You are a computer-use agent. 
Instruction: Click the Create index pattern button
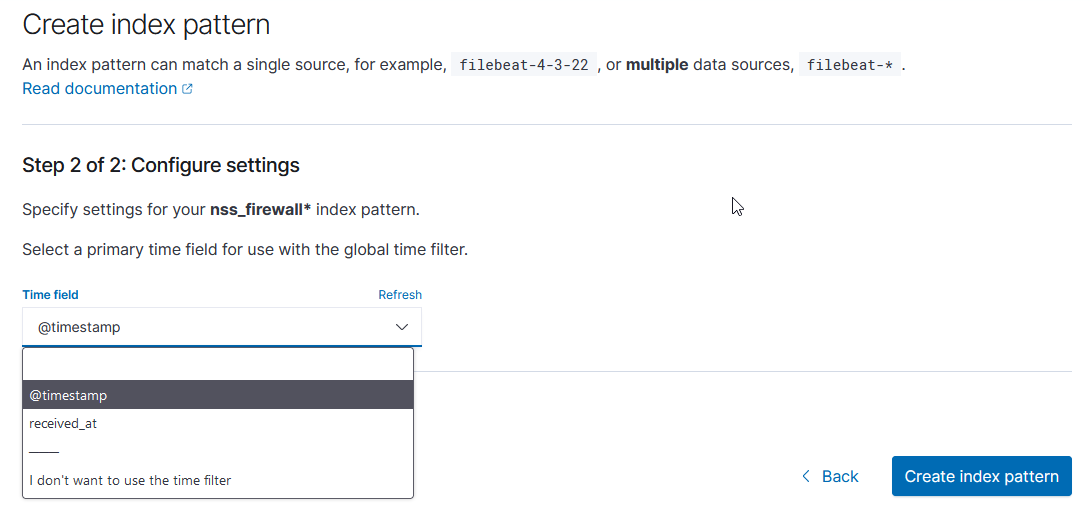pos(981,476)
